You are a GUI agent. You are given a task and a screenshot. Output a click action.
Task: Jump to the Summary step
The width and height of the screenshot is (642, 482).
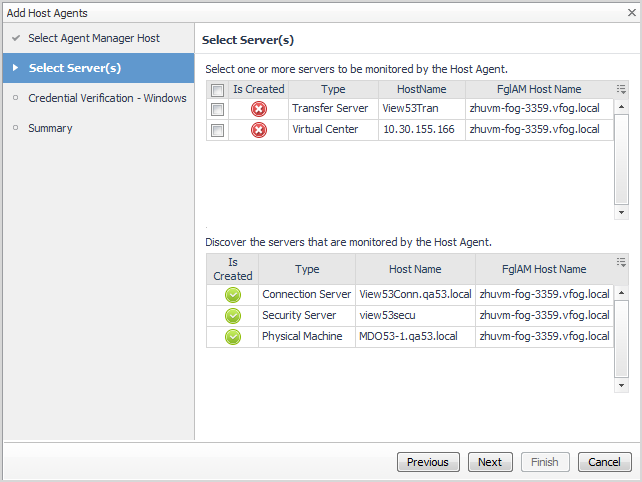click(x=50, y=128)
